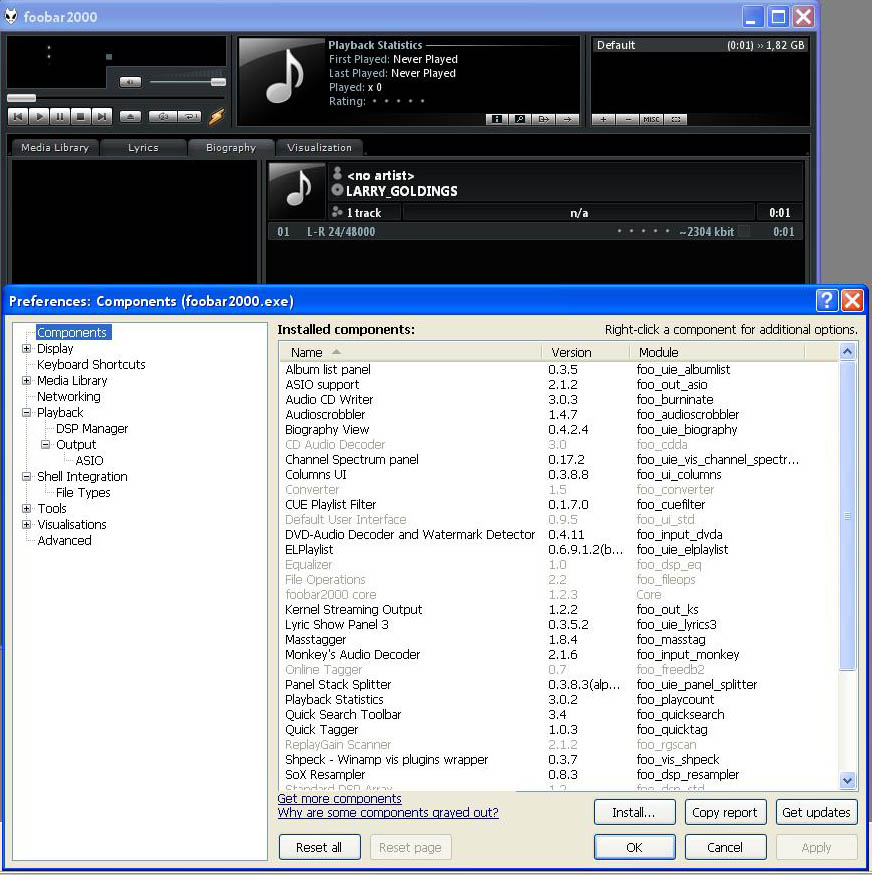
Task: Switch to the Lyrics tab
Action: pyautogui.click(x=143, y=148)
